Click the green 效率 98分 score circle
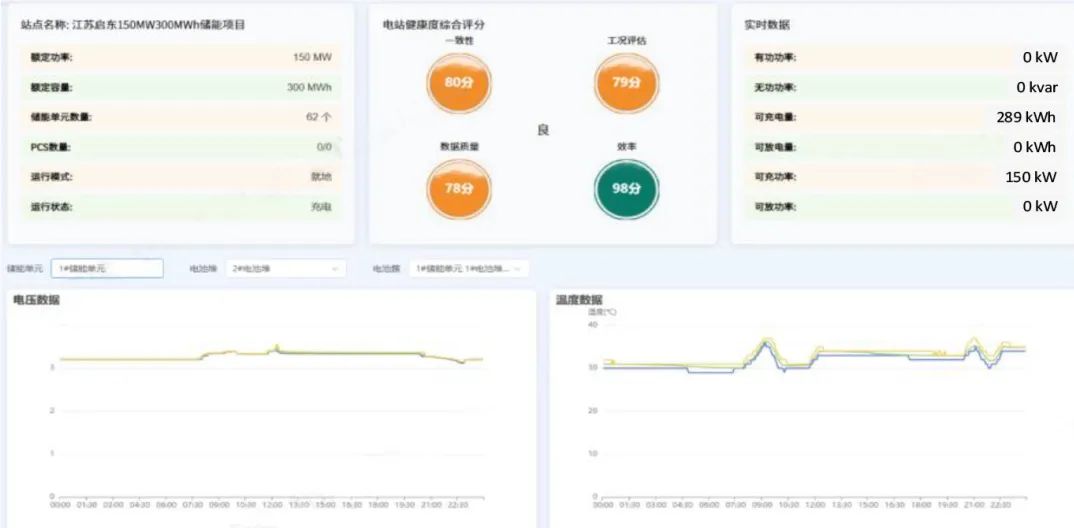The height and width of the screenshot is (528, 1074). (626, 188)
